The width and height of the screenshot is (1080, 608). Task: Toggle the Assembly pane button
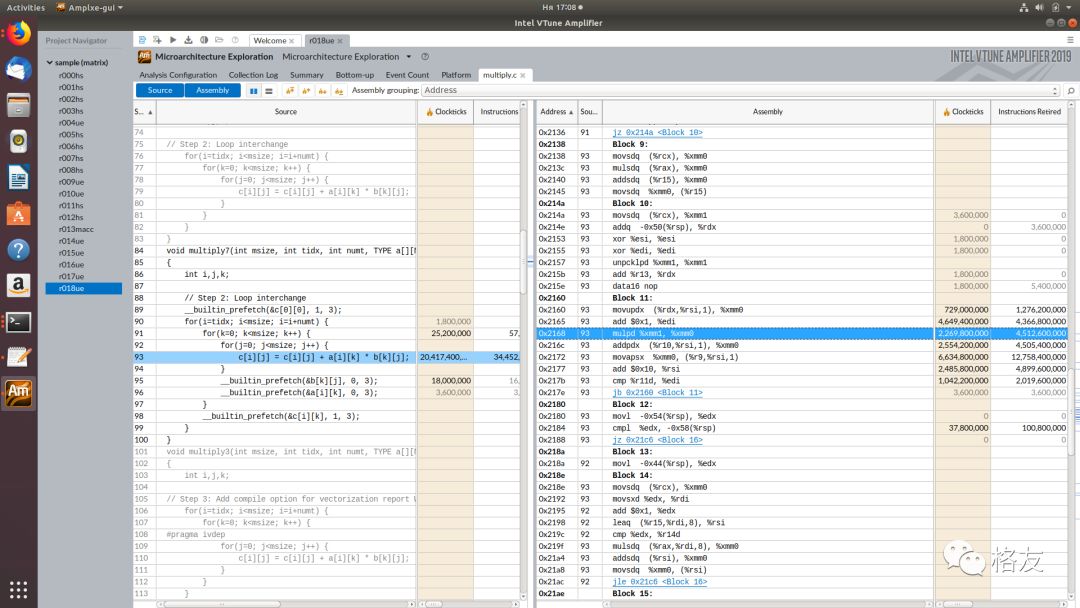click(x=212, y=90)
